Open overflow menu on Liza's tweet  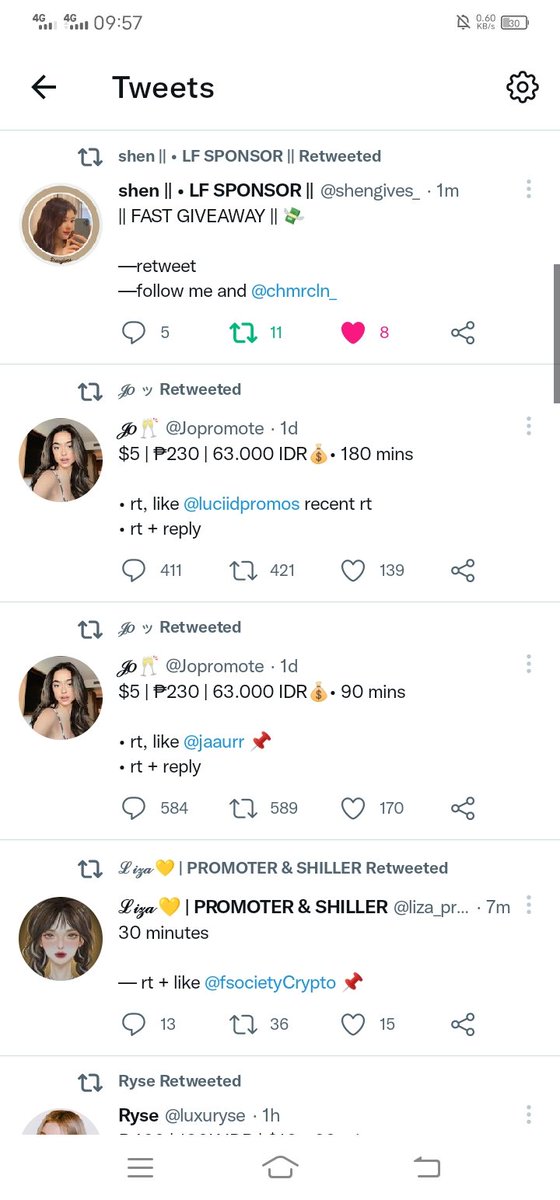pos(528,906)
